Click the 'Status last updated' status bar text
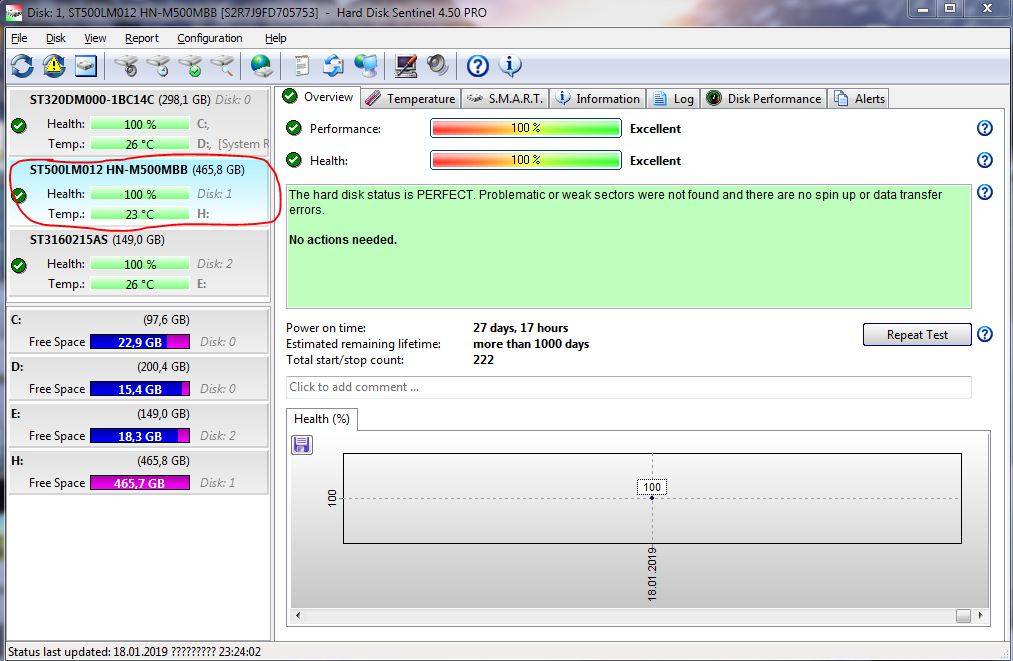Screen dimensions: 1013x661 pyautogui.click(x=134, y=652)
